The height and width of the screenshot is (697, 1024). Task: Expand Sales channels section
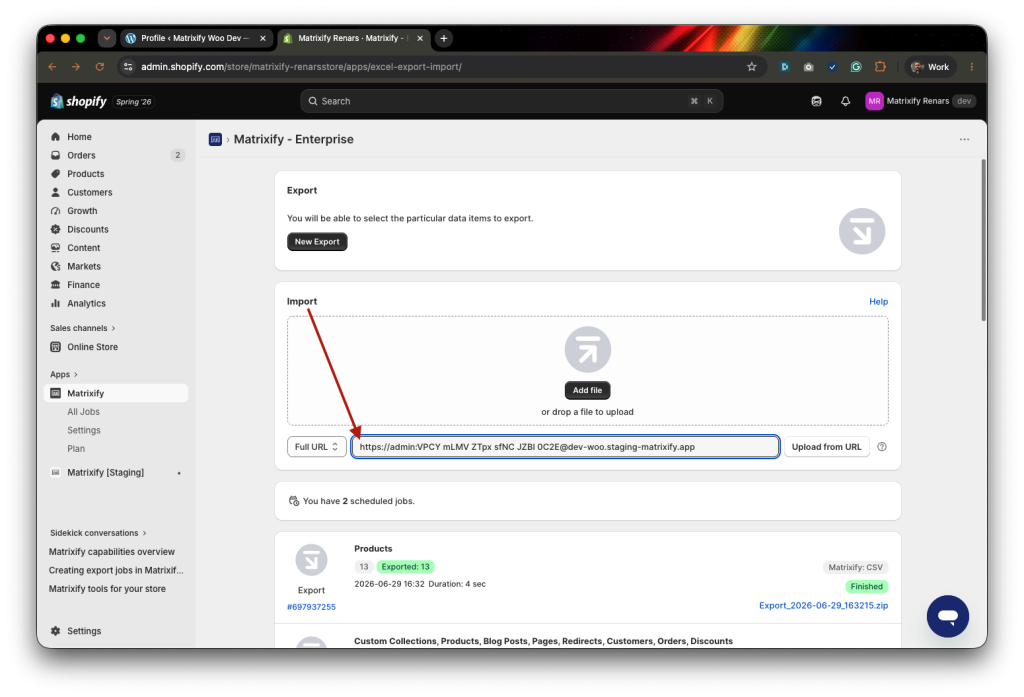(82, 328)
